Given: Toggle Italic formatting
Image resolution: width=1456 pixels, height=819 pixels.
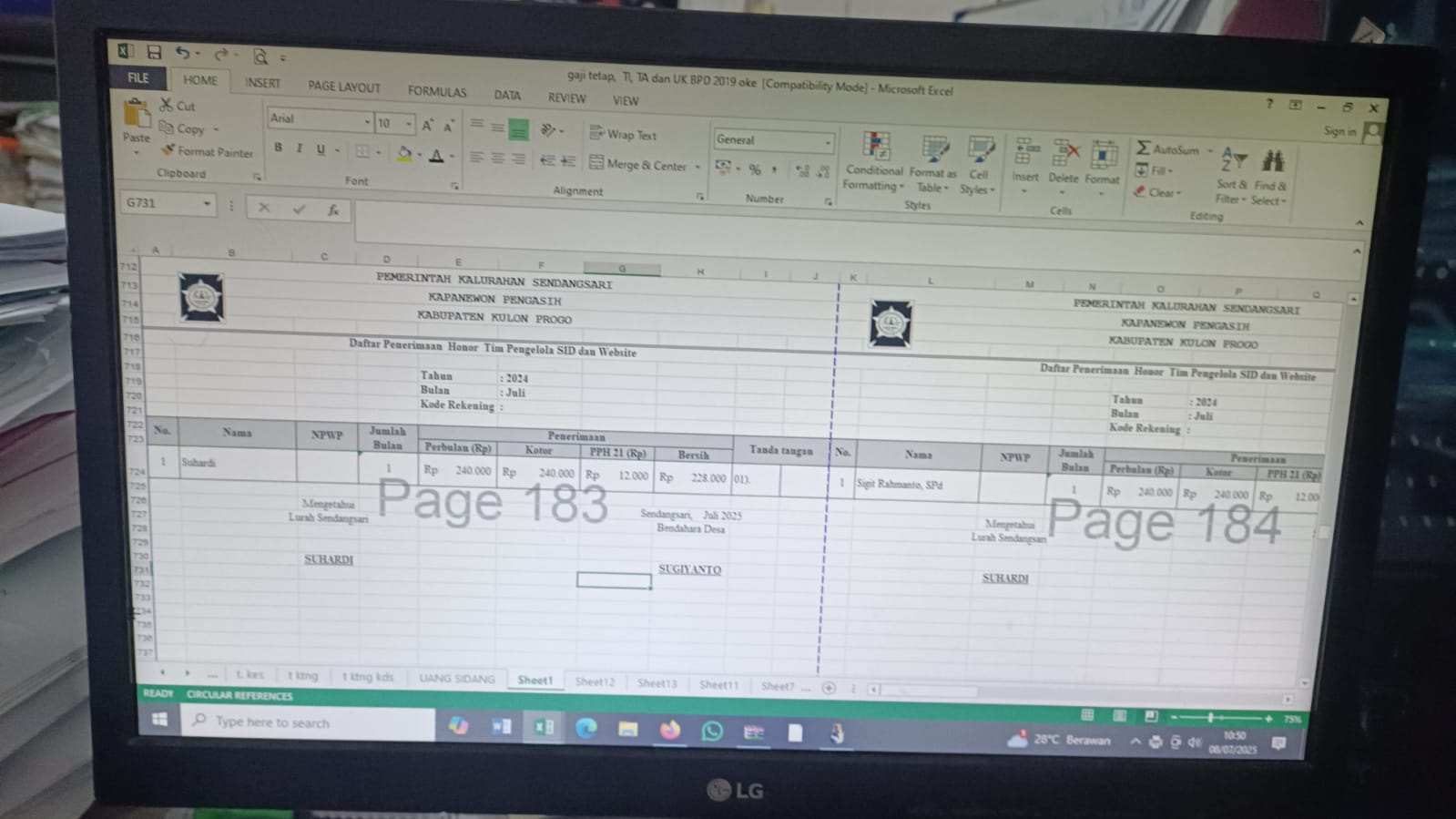Looking at the screenshot, I should [x=299, y=148].
